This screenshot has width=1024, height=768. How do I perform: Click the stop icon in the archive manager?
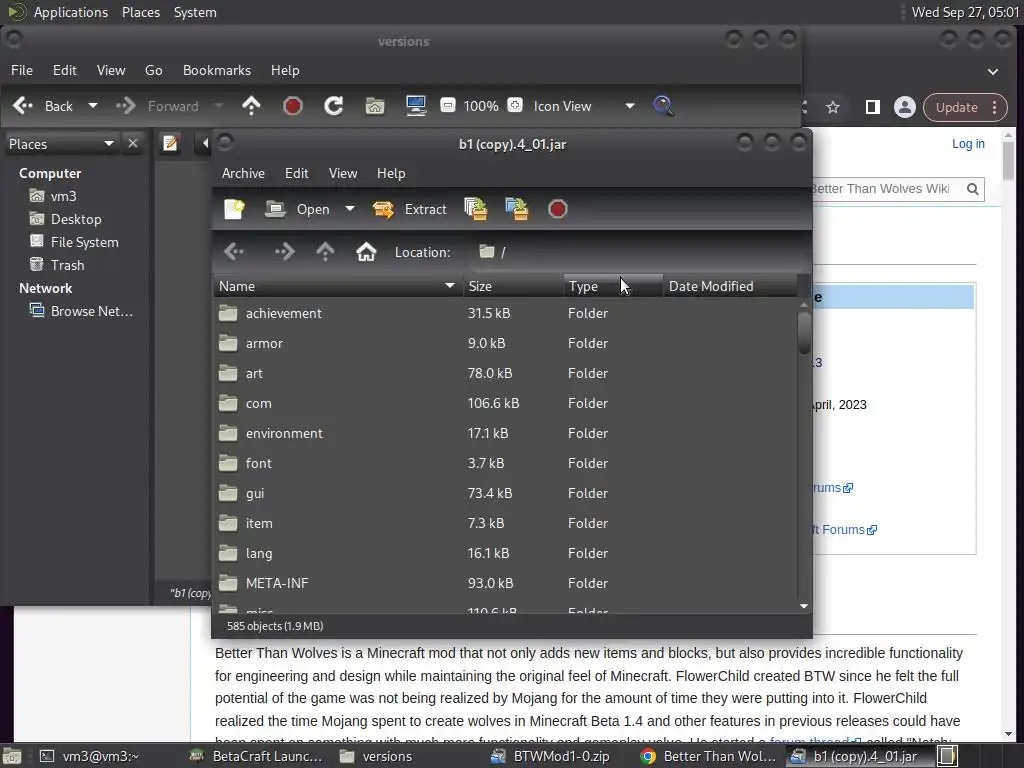(558, 209)
